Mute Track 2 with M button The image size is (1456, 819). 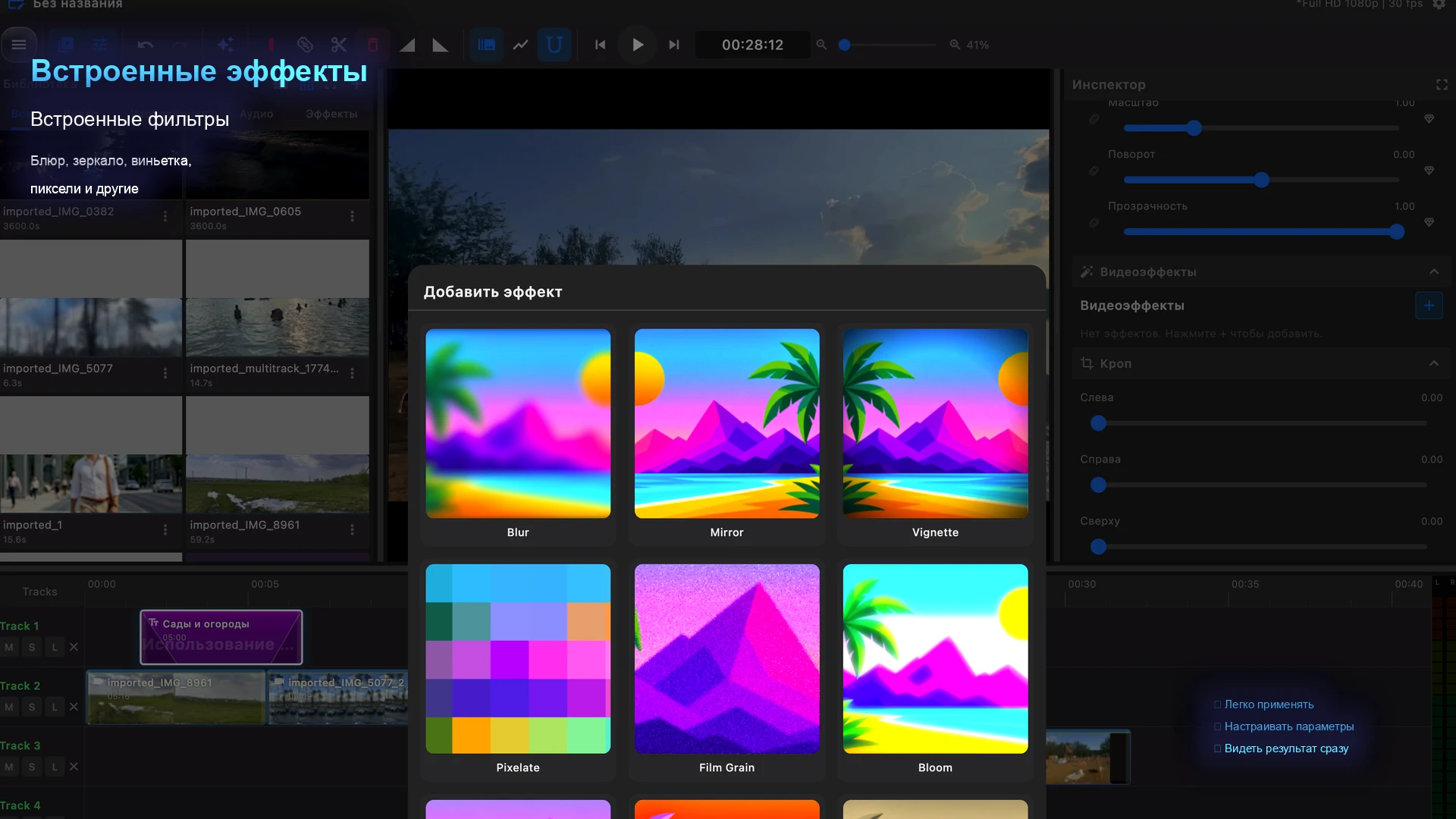[x=9, y=707]
